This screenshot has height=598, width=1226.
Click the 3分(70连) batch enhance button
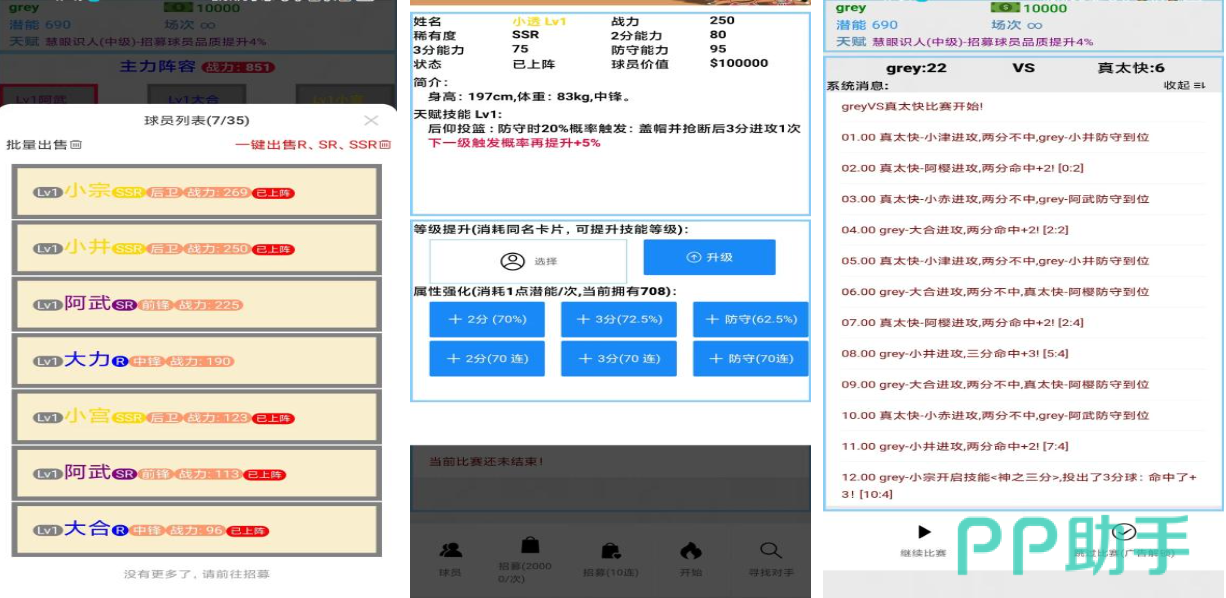click(618, 359)
